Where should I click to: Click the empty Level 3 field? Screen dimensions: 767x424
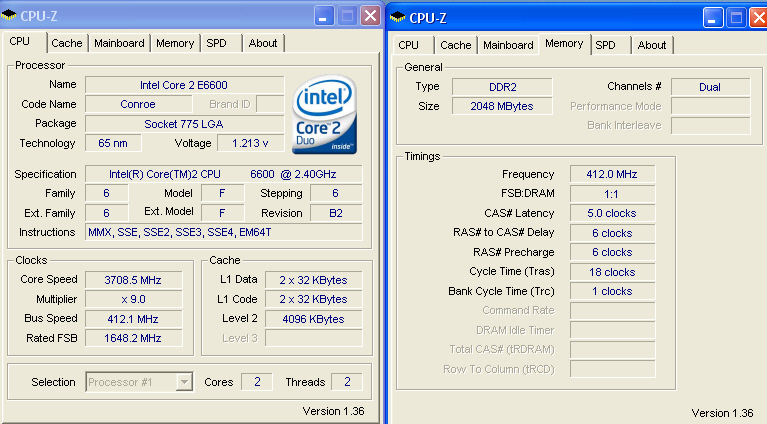click(x=314, y=338)
